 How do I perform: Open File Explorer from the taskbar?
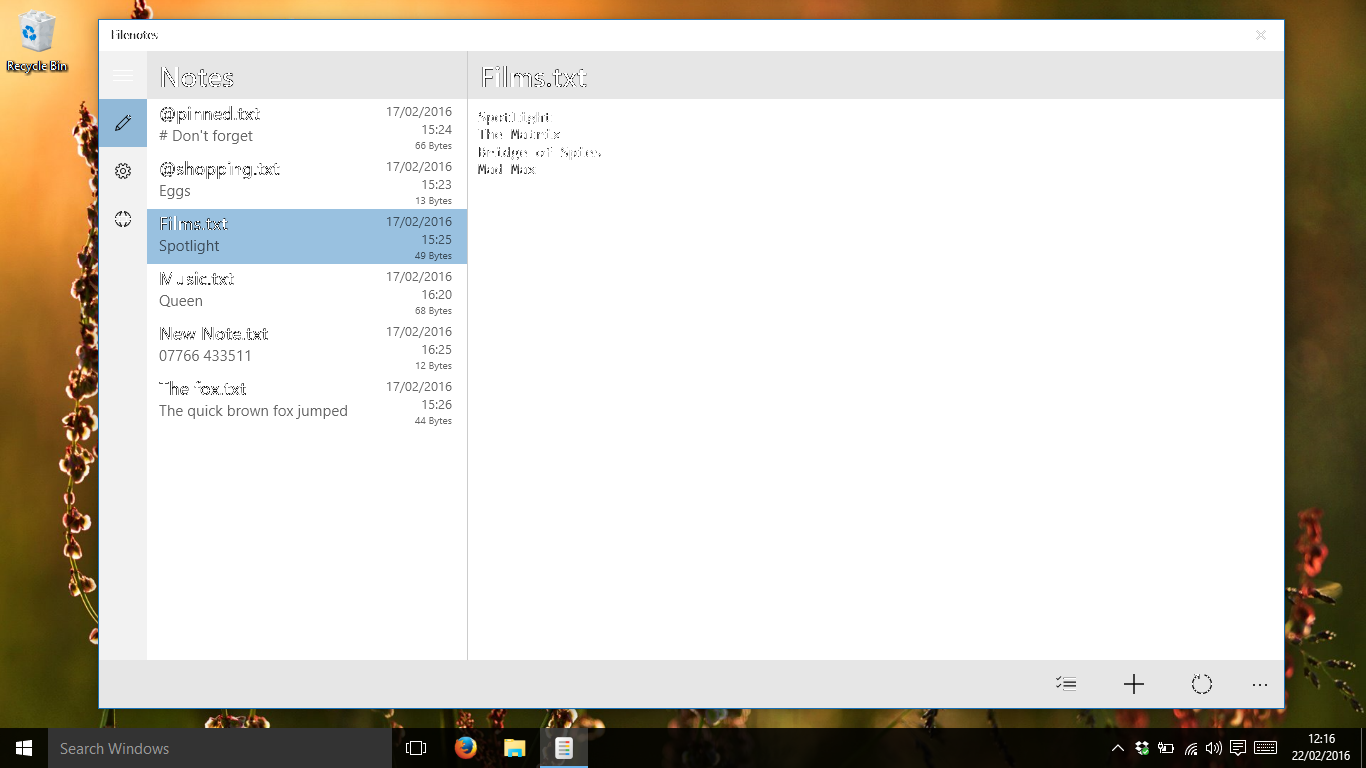pos(514,748)
